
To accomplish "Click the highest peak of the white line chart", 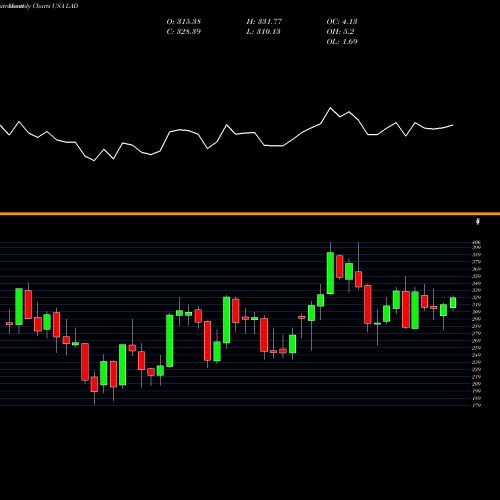I will 331,108.
